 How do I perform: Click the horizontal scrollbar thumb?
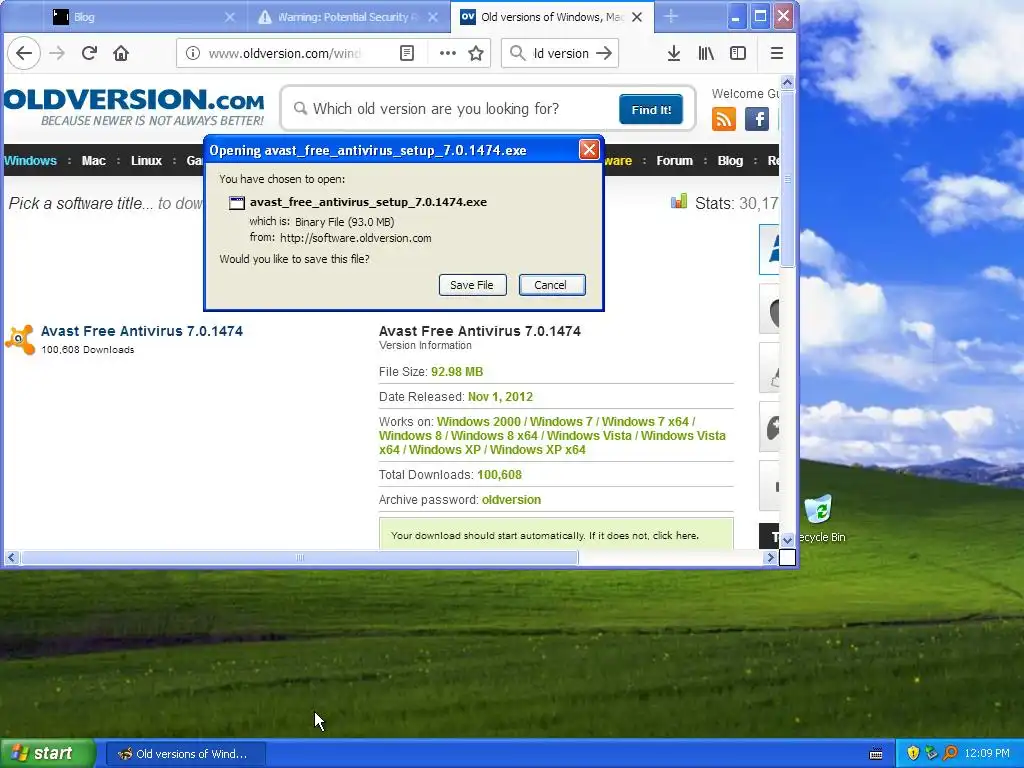(x=300, y=557)
